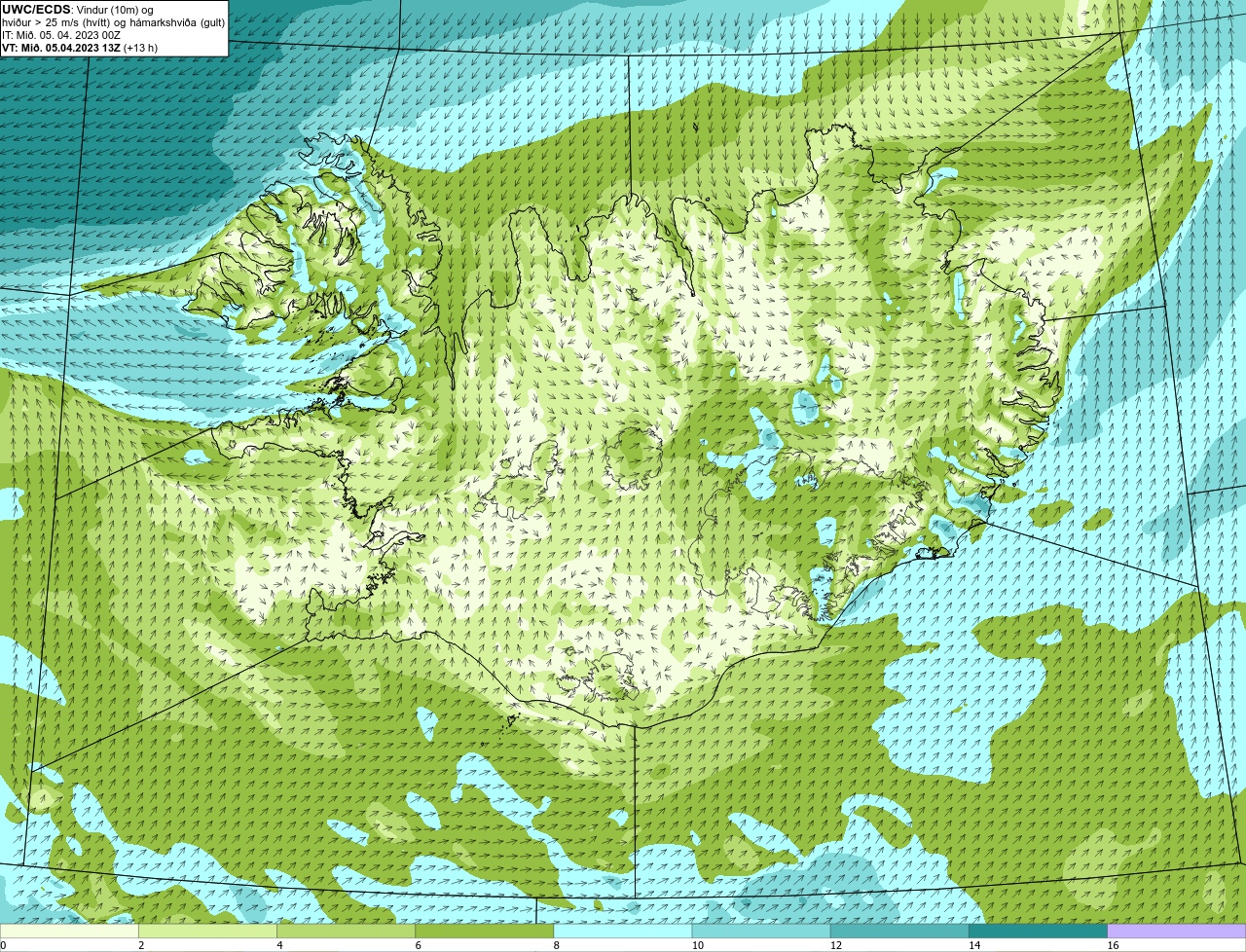The image size is (1246, 952).
Task: Click the lavender above-16 m/s legend swatch
Action: (x=1177, y=932)
